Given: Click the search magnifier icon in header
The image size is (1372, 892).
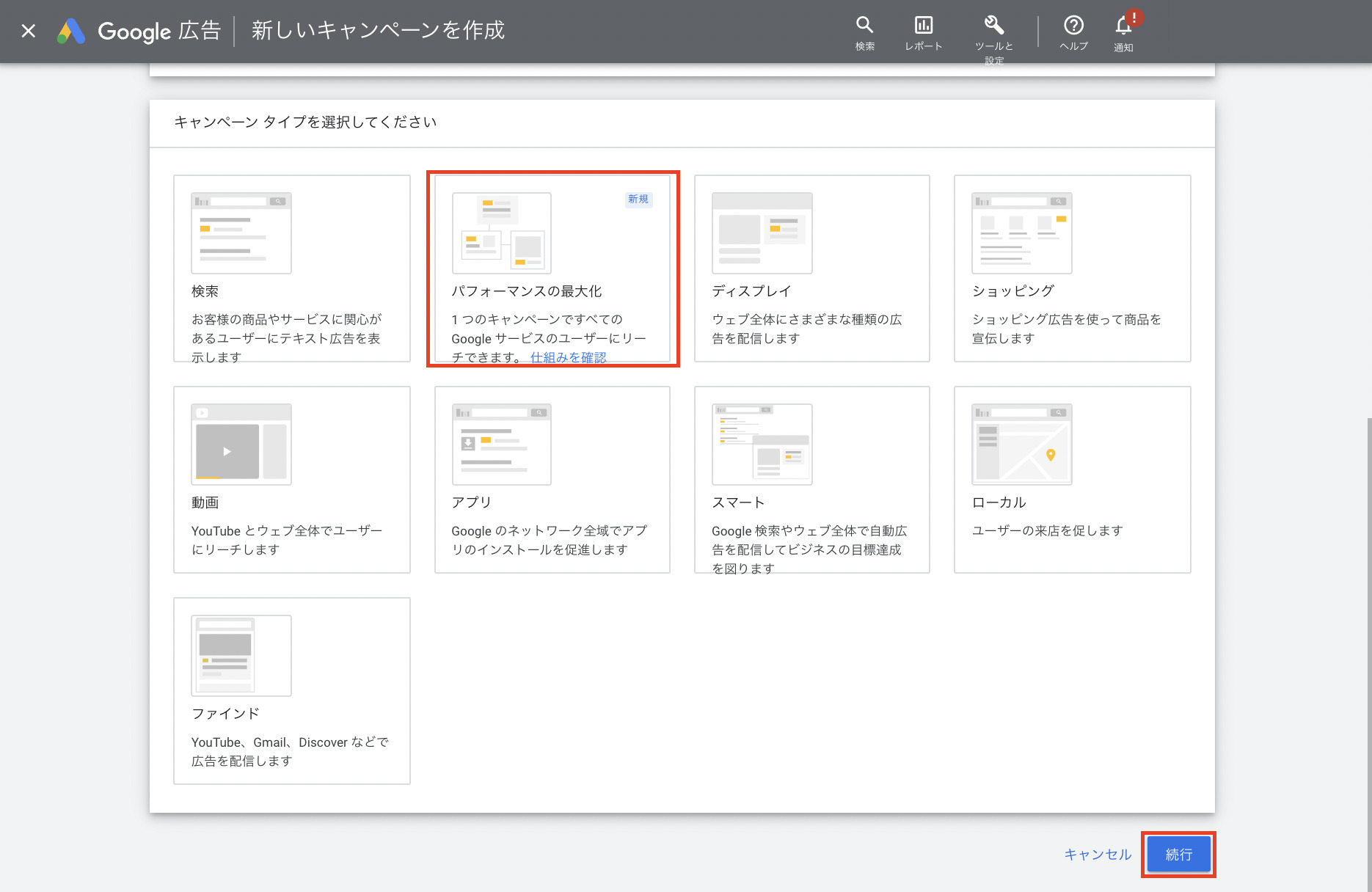Looking at the screenshot, I should [x=864, y=26].
